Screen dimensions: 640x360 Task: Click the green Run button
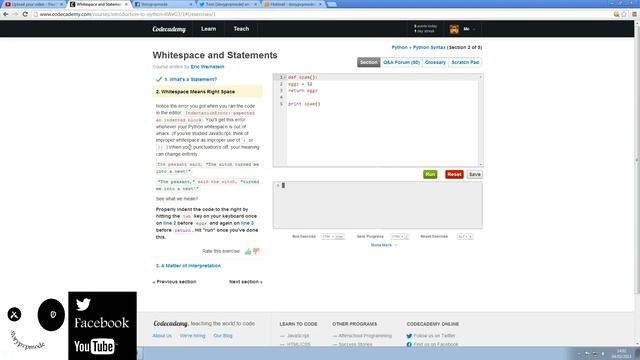pyautogui.click(x=430, y=174)
